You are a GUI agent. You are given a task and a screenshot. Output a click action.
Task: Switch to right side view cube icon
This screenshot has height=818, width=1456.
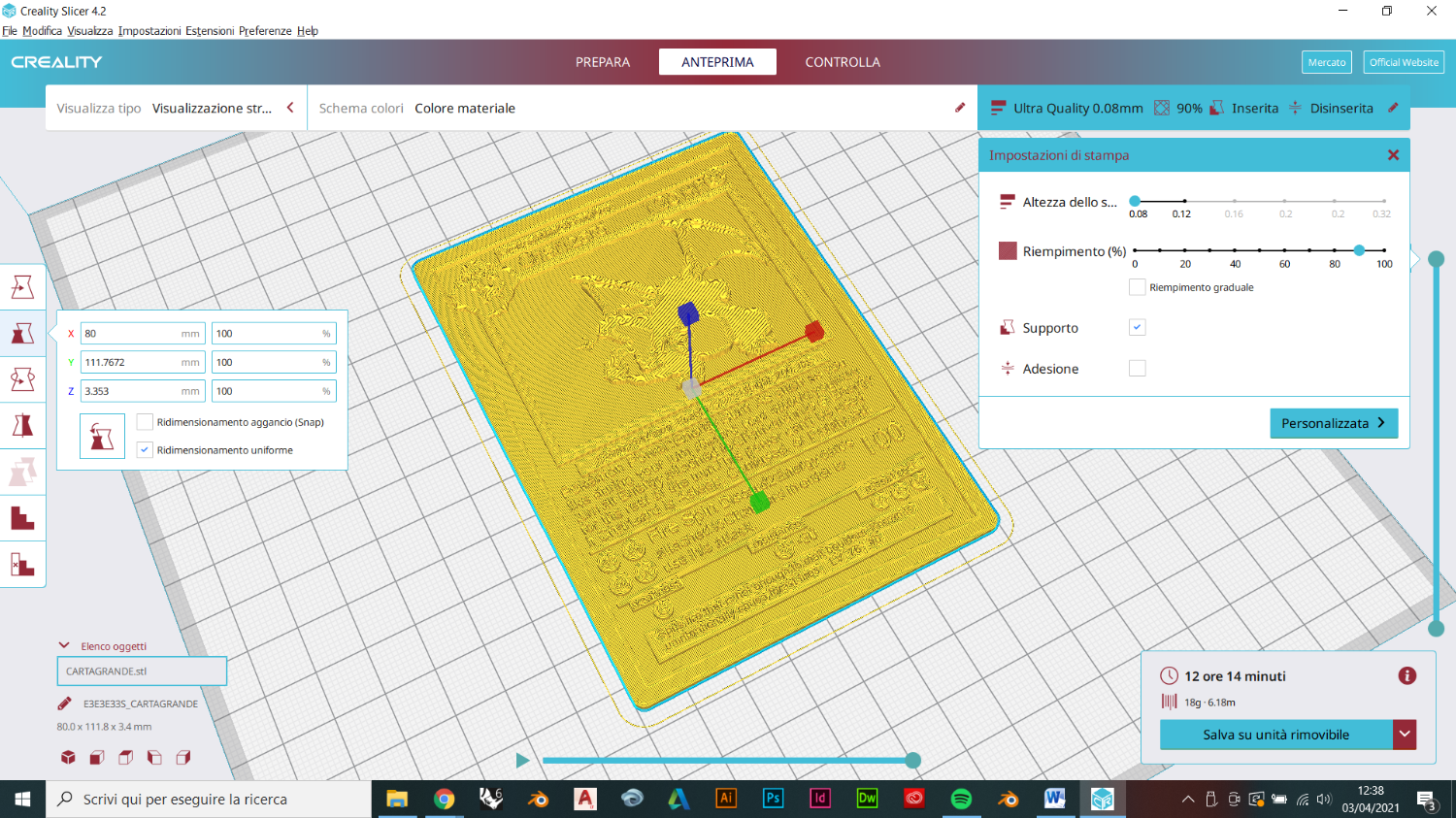click(183, 758)
